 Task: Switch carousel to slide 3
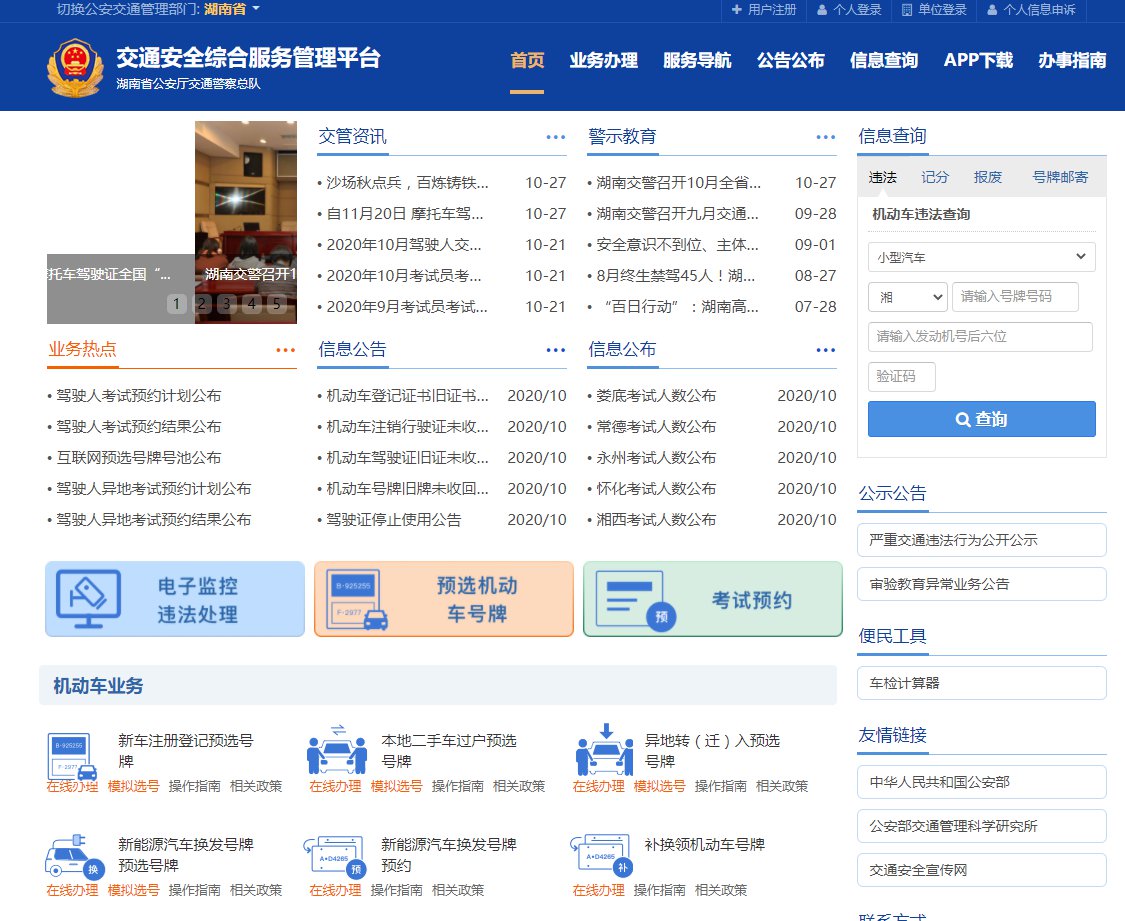(x=227, y=304)
